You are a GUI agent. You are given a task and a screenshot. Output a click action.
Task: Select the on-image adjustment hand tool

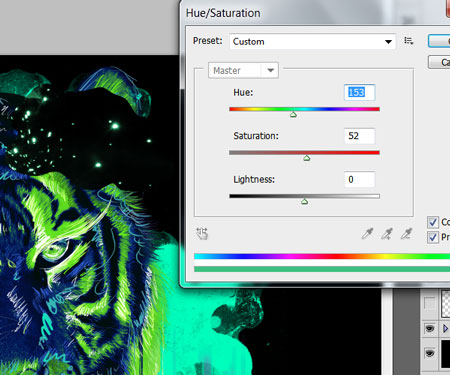point(202,234)
